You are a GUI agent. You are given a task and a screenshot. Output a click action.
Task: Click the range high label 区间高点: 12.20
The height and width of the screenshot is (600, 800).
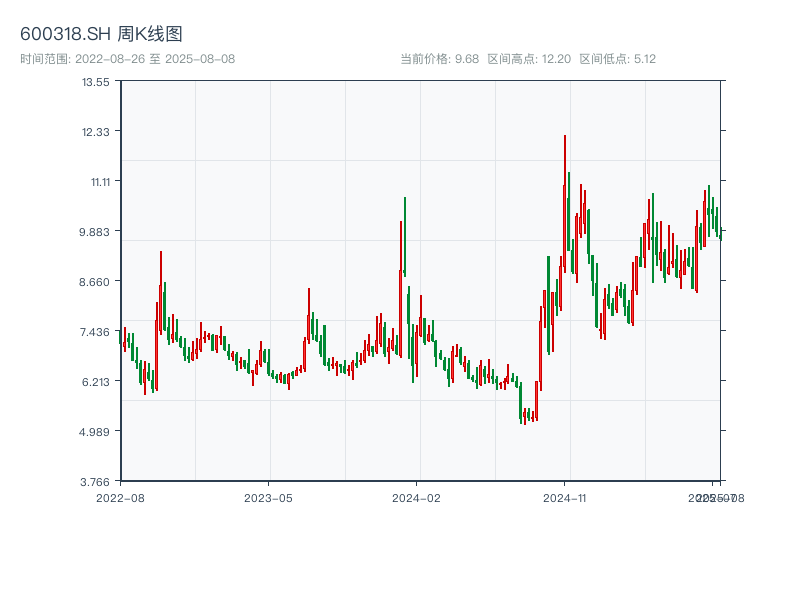[529, 59]
